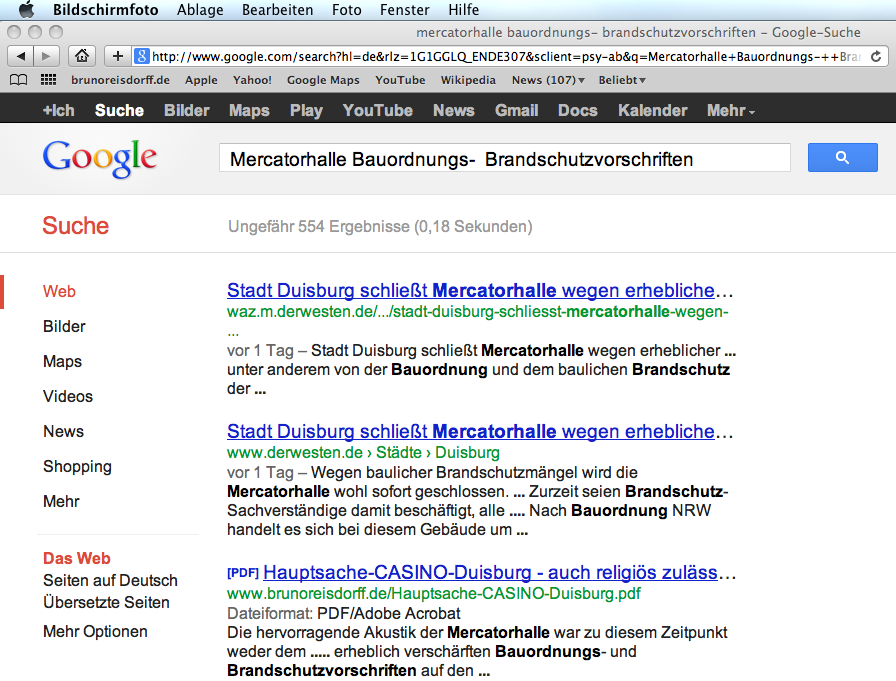Select Videos in the left sidebar
This screenshot has height=681, width=896.
[67, 396]
